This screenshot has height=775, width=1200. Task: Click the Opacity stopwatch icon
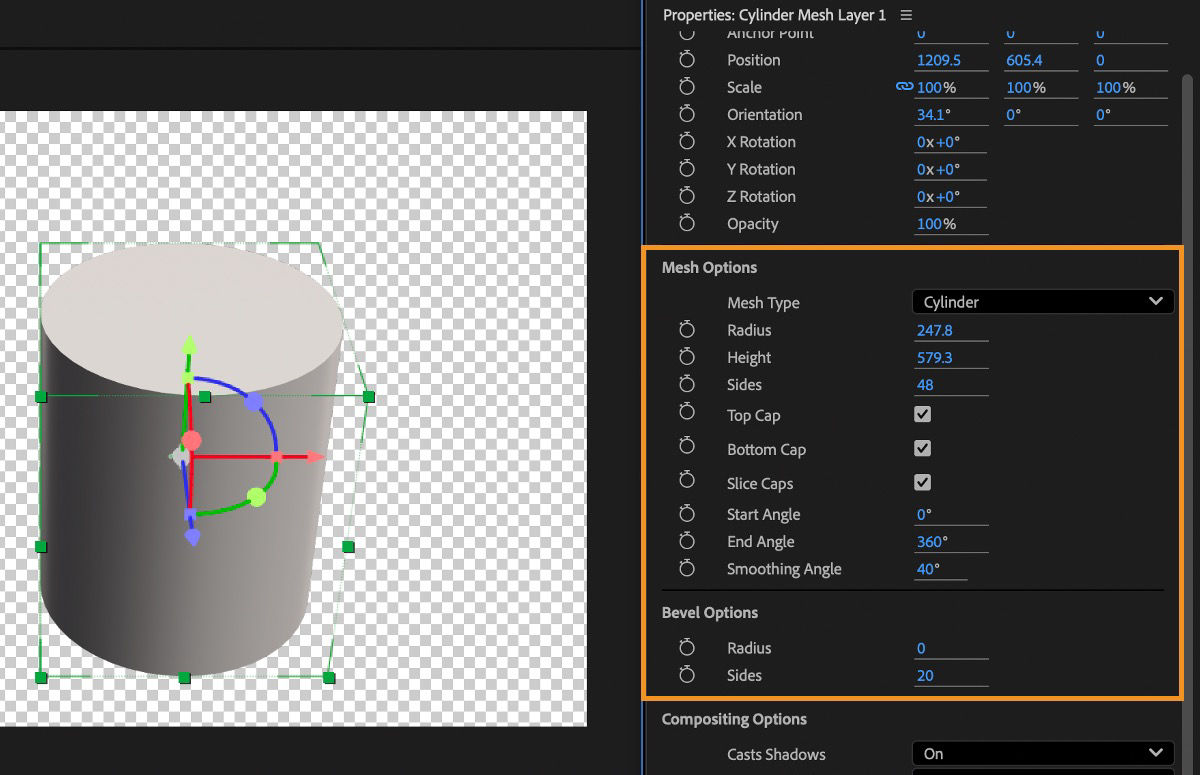(686, 224)
